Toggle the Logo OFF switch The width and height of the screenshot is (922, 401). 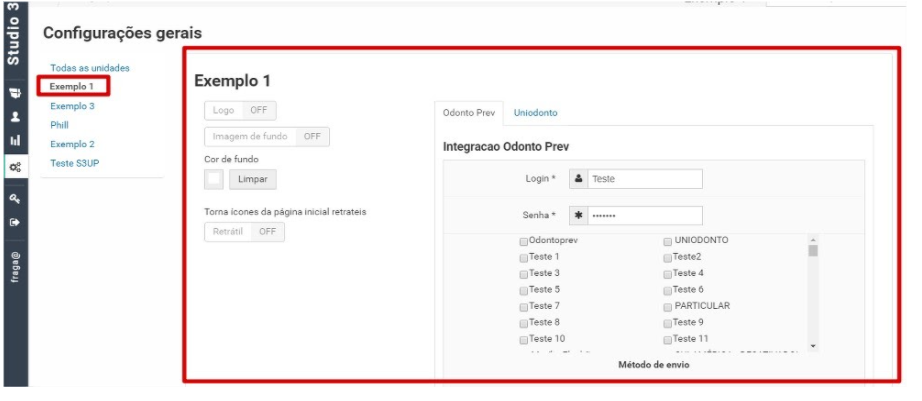240,111
